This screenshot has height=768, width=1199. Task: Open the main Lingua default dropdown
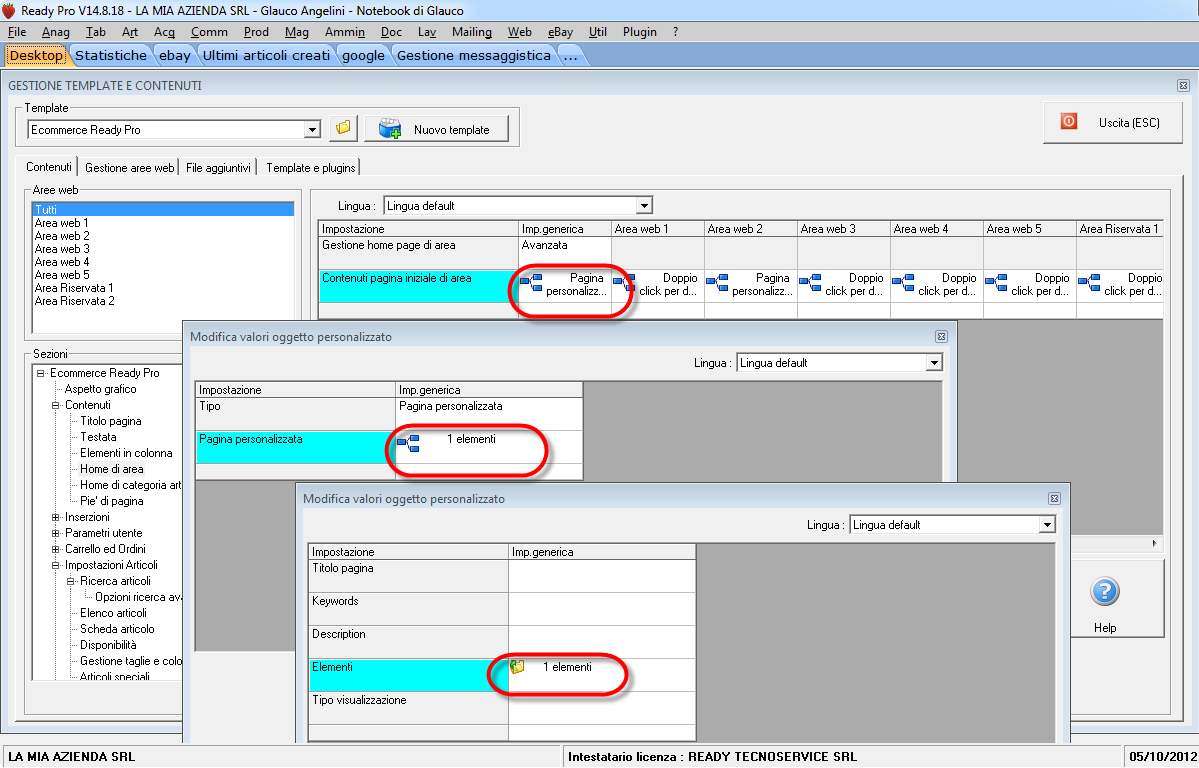tap(644, 206)
